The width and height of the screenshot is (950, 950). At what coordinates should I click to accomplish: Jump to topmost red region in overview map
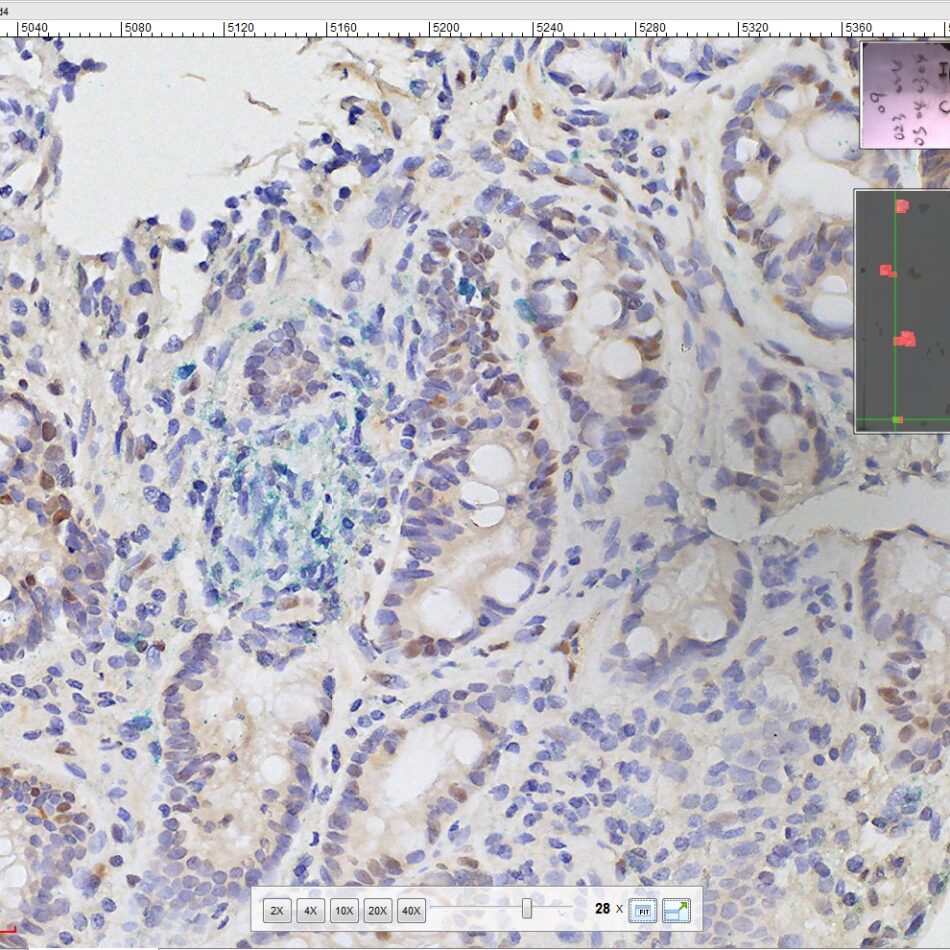[901, 206]
